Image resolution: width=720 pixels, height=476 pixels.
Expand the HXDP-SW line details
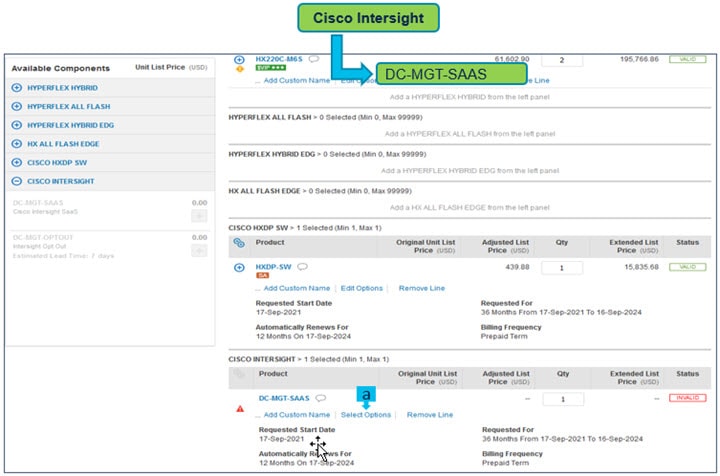pyautogui.click(x=239, y=268)
